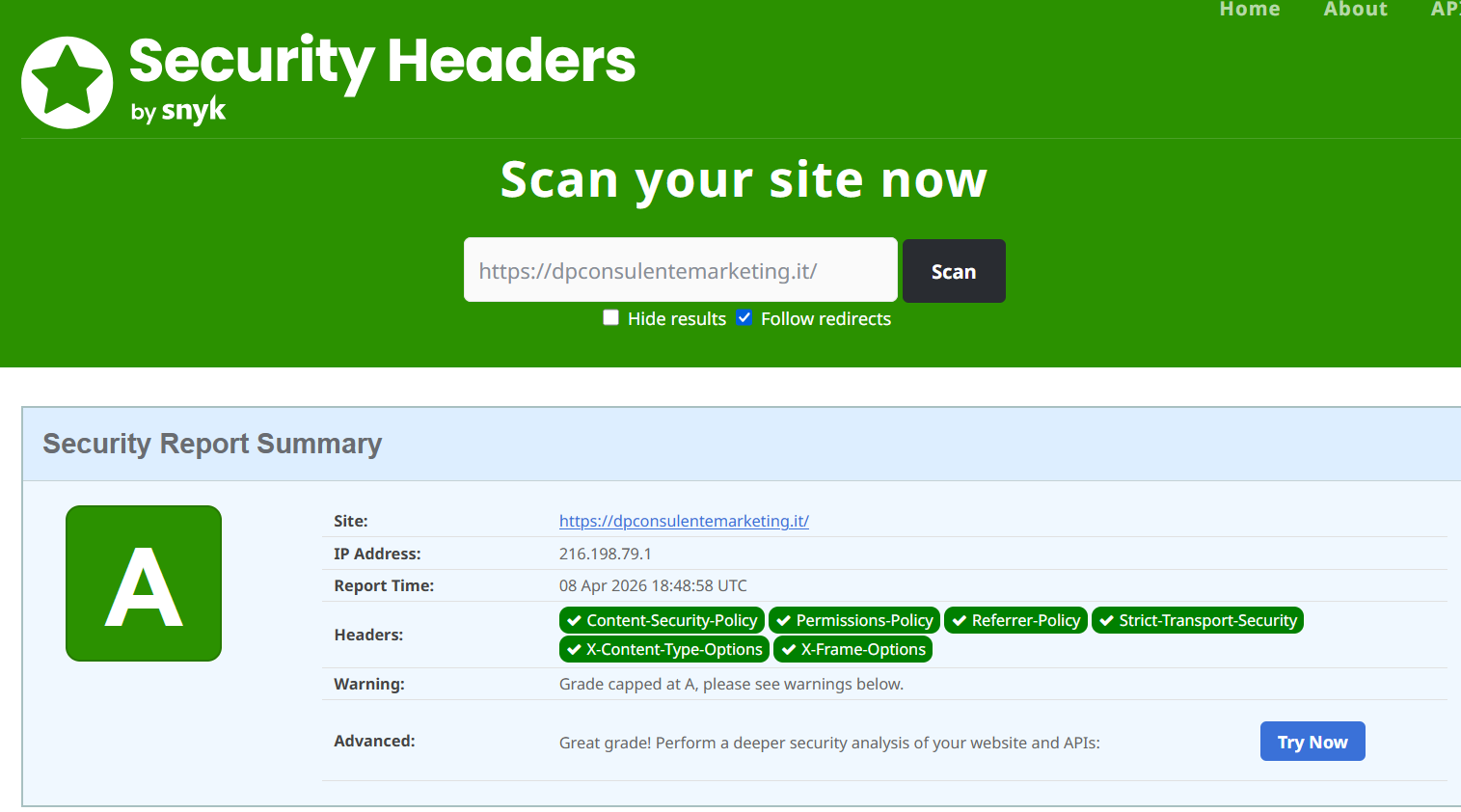The width and height of the screenshot is (1461, 812).
Task: Click the Try Now button
Action: pos(1312,741)
